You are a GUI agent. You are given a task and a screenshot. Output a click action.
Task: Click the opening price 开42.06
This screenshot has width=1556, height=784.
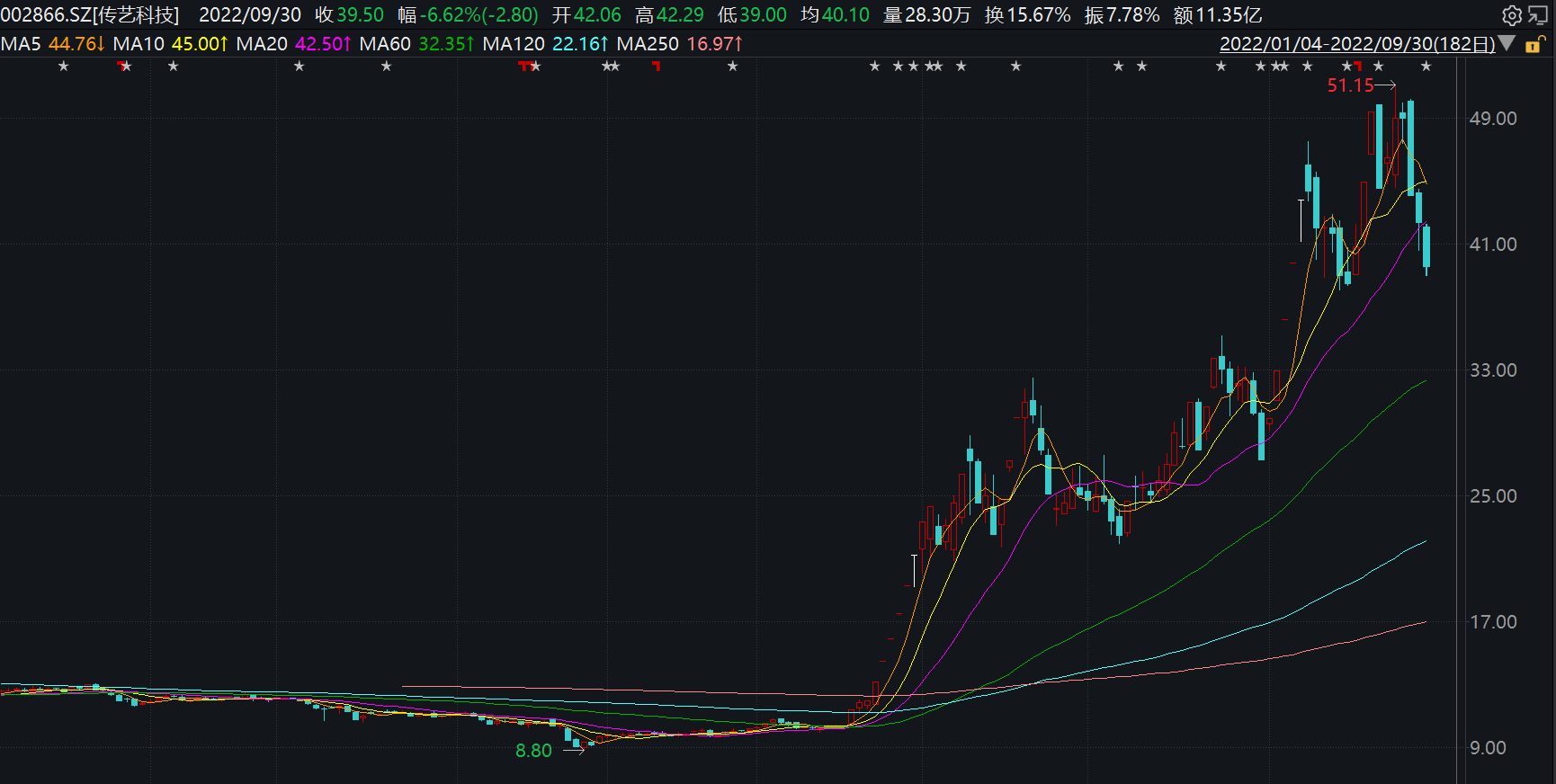point(586,15)
